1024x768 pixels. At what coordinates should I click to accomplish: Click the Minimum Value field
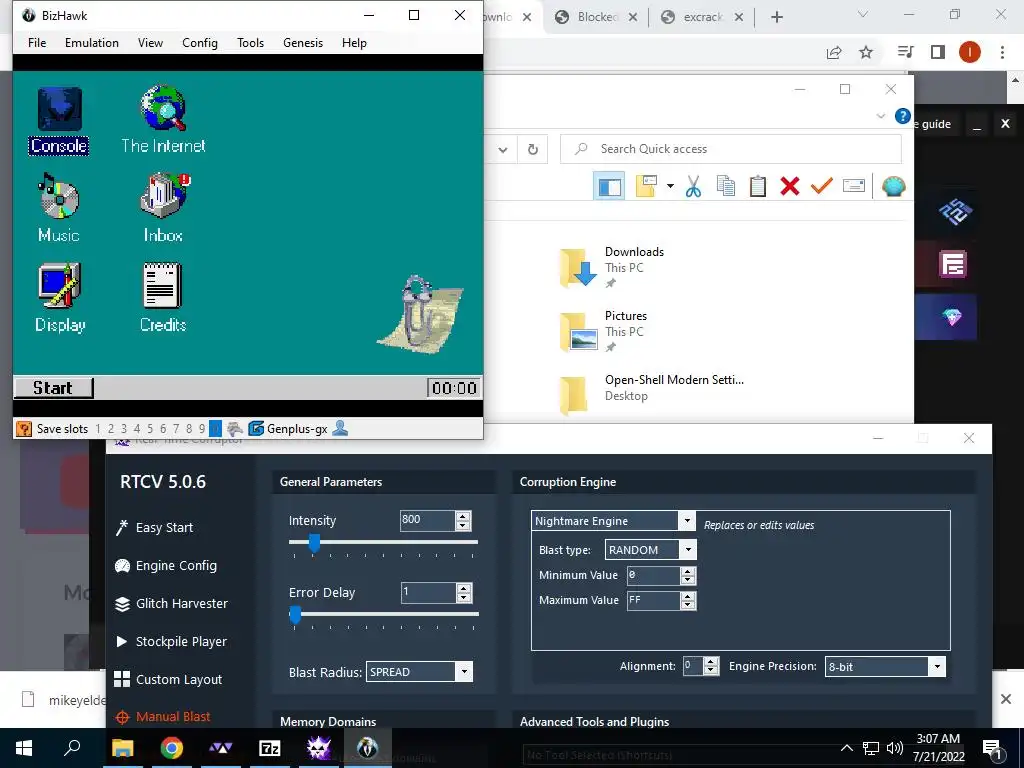(653, 575)
